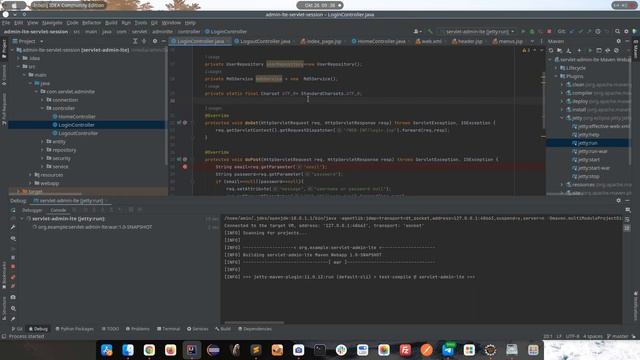Click Git commit checkmark icon
This screenshot has width=640, height=360.
[x=580, y=31]
